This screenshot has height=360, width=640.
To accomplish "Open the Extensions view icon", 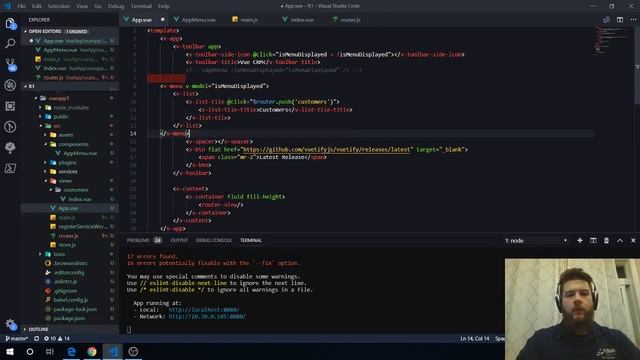I will [x=10, y=106].
